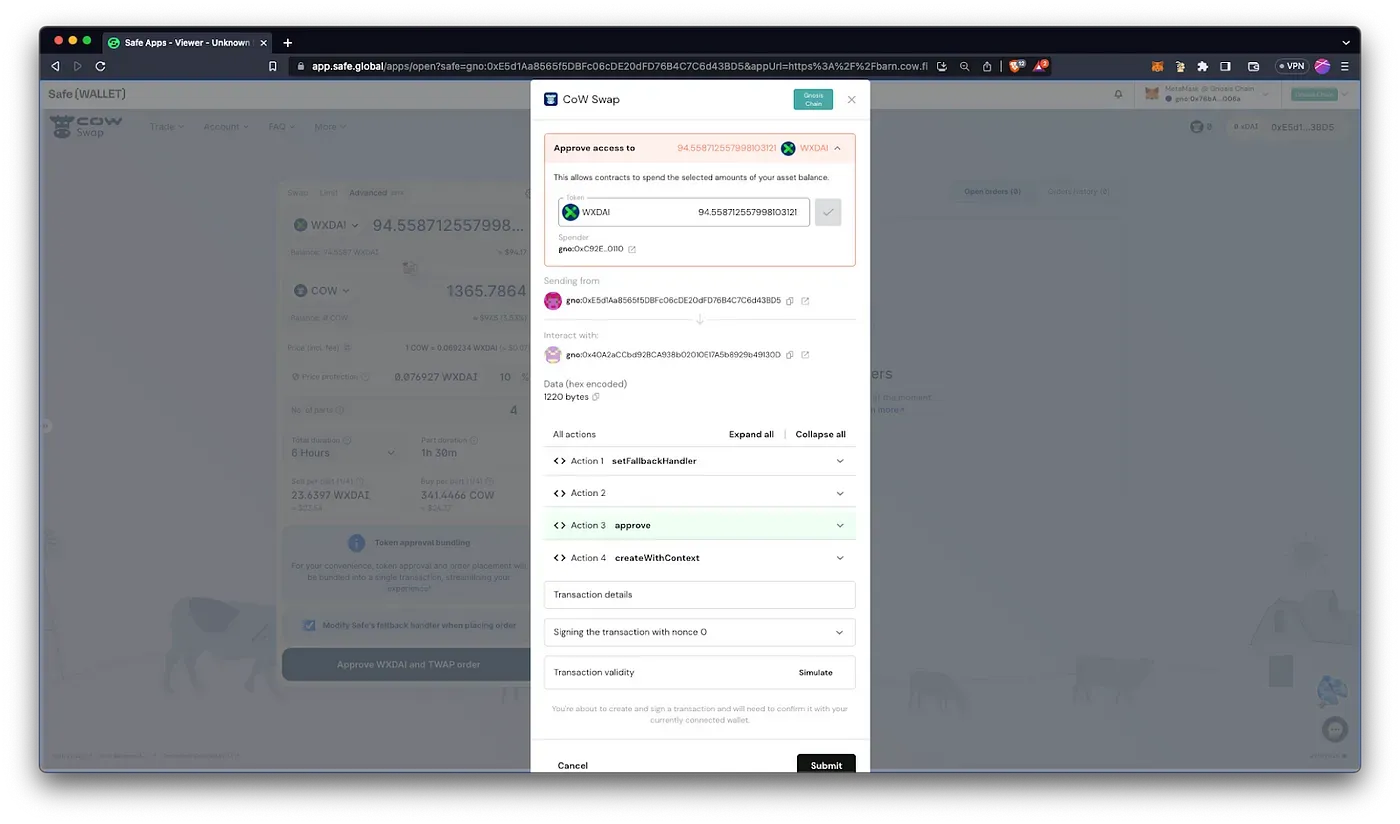The image size is (1400, 824).
Task: Copy the 1220 bytes hex data
Action: [596, 397]
